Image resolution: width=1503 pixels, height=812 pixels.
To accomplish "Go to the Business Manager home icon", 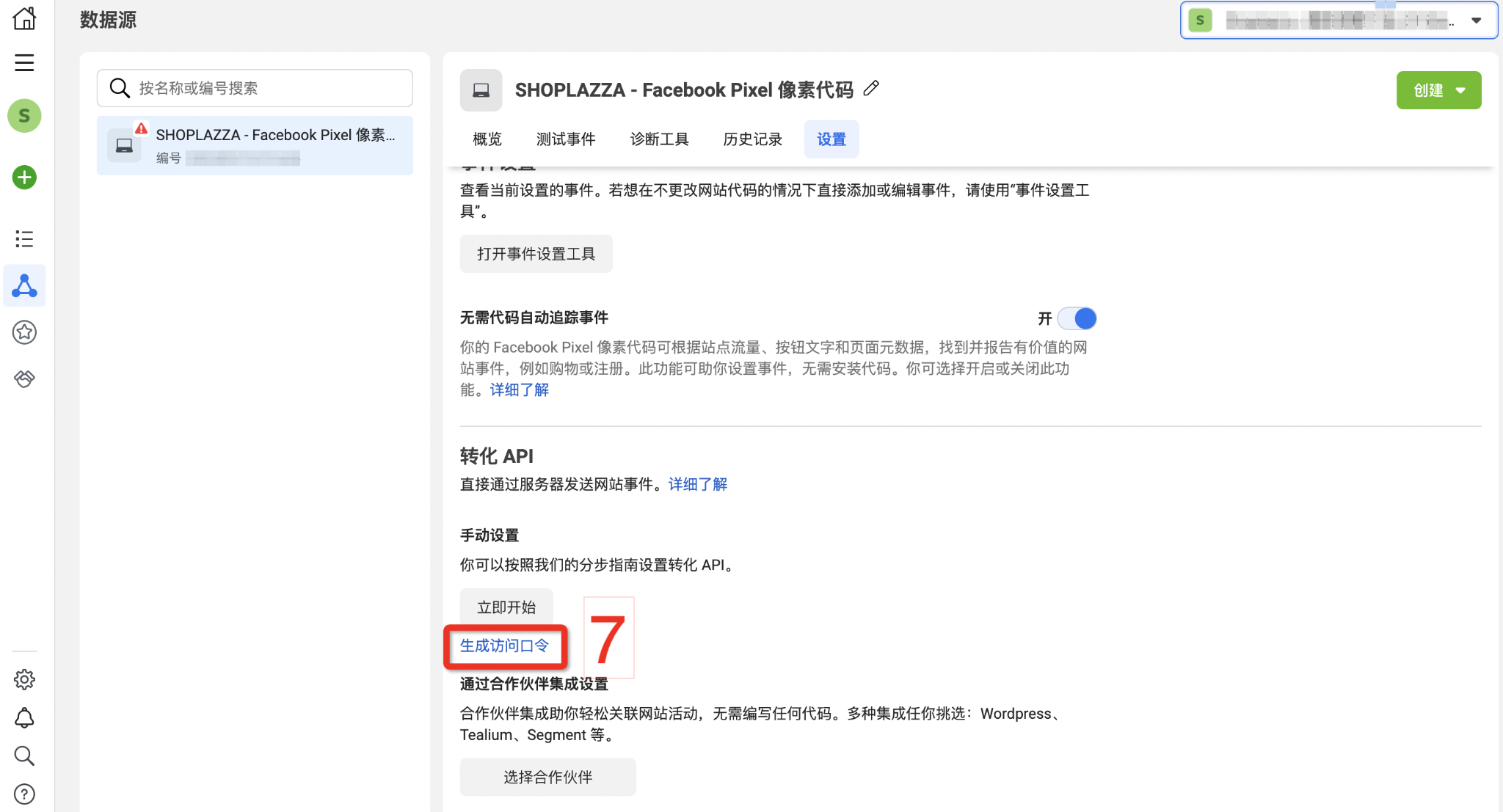I will point(24,18).
